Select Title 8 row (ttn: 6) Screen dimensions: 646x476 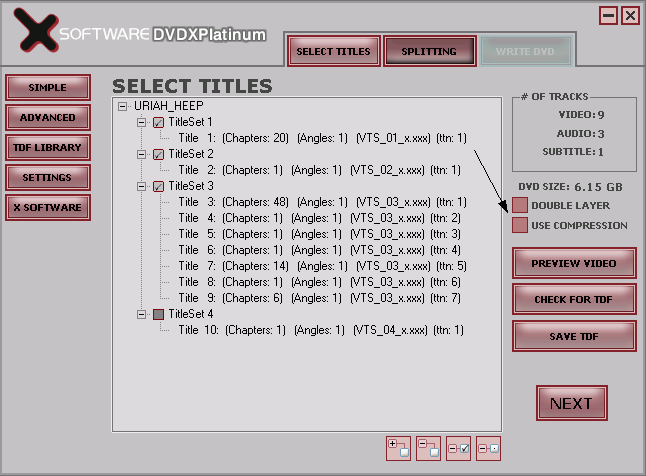(320, 282)
